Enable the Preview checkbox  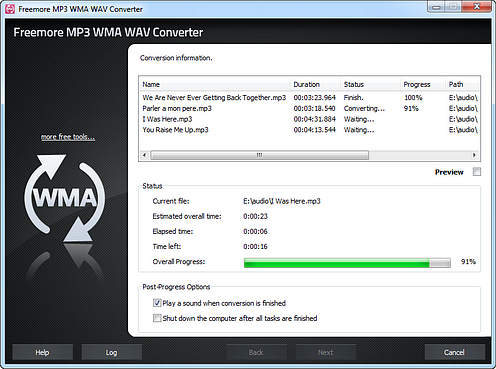(477, 172)
